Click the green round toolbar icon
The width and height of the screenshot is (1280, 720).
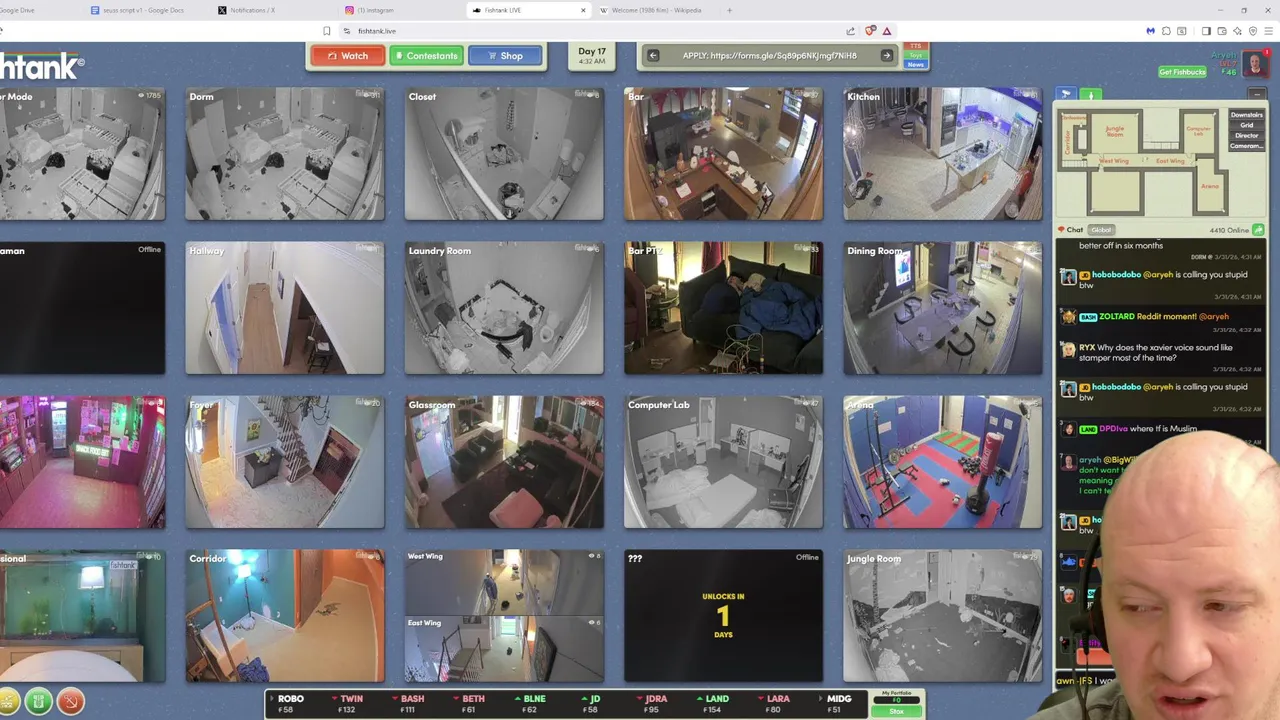(38, 701)
